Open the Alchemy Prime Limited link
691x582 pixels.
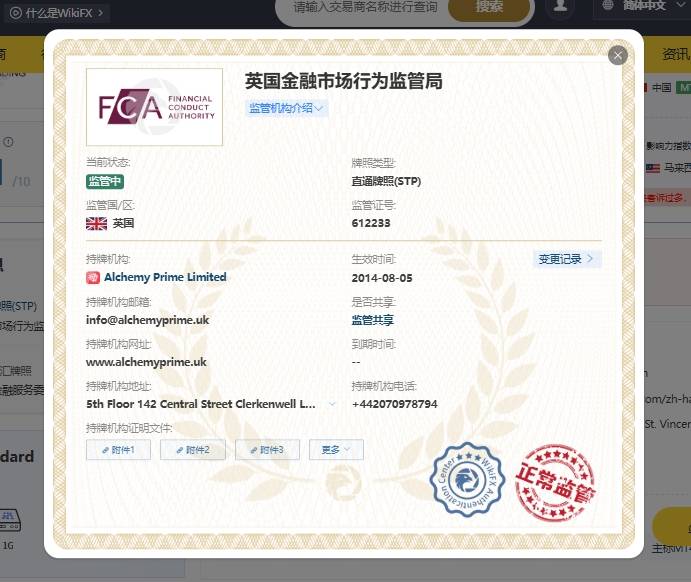tap(165, 277)
